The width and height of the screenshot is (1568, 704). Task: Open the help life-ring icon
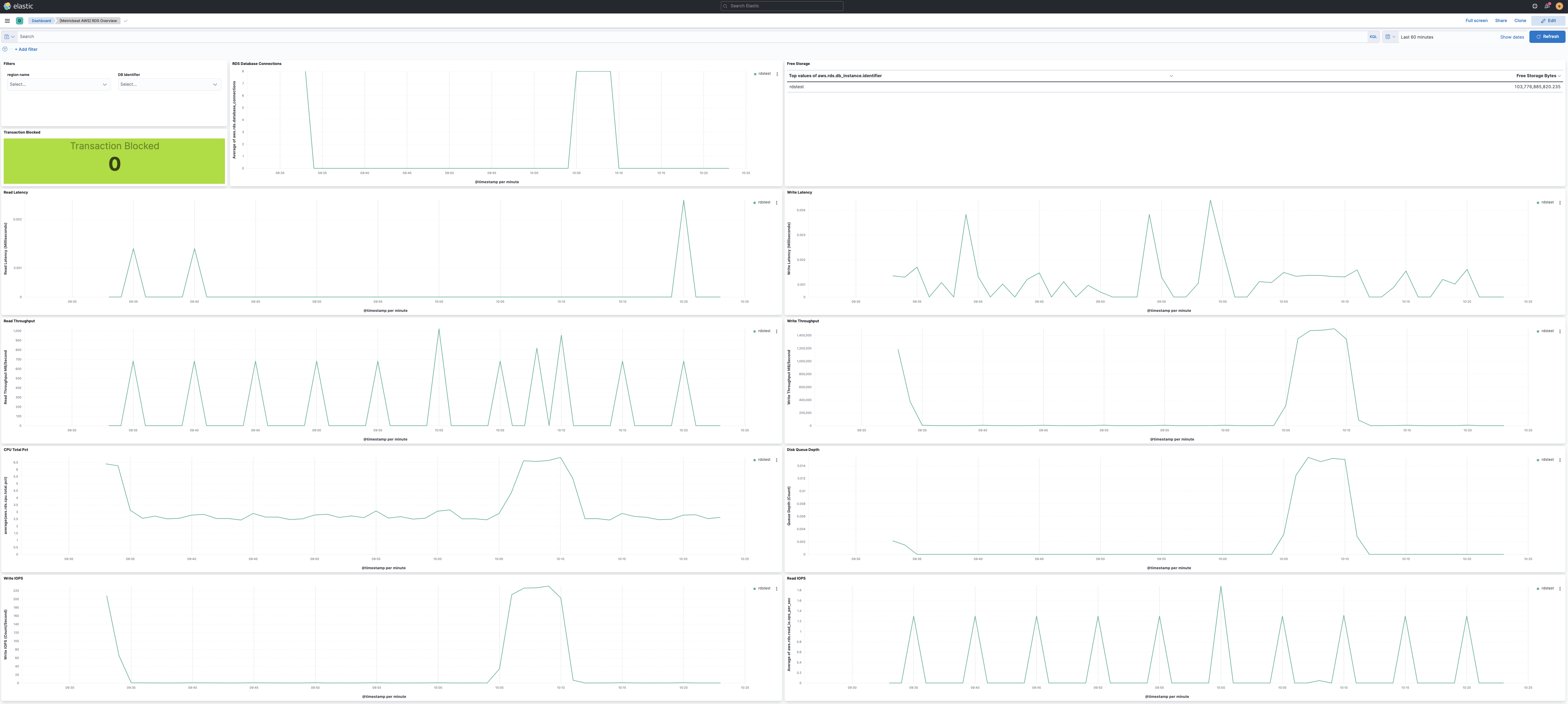1535,6
